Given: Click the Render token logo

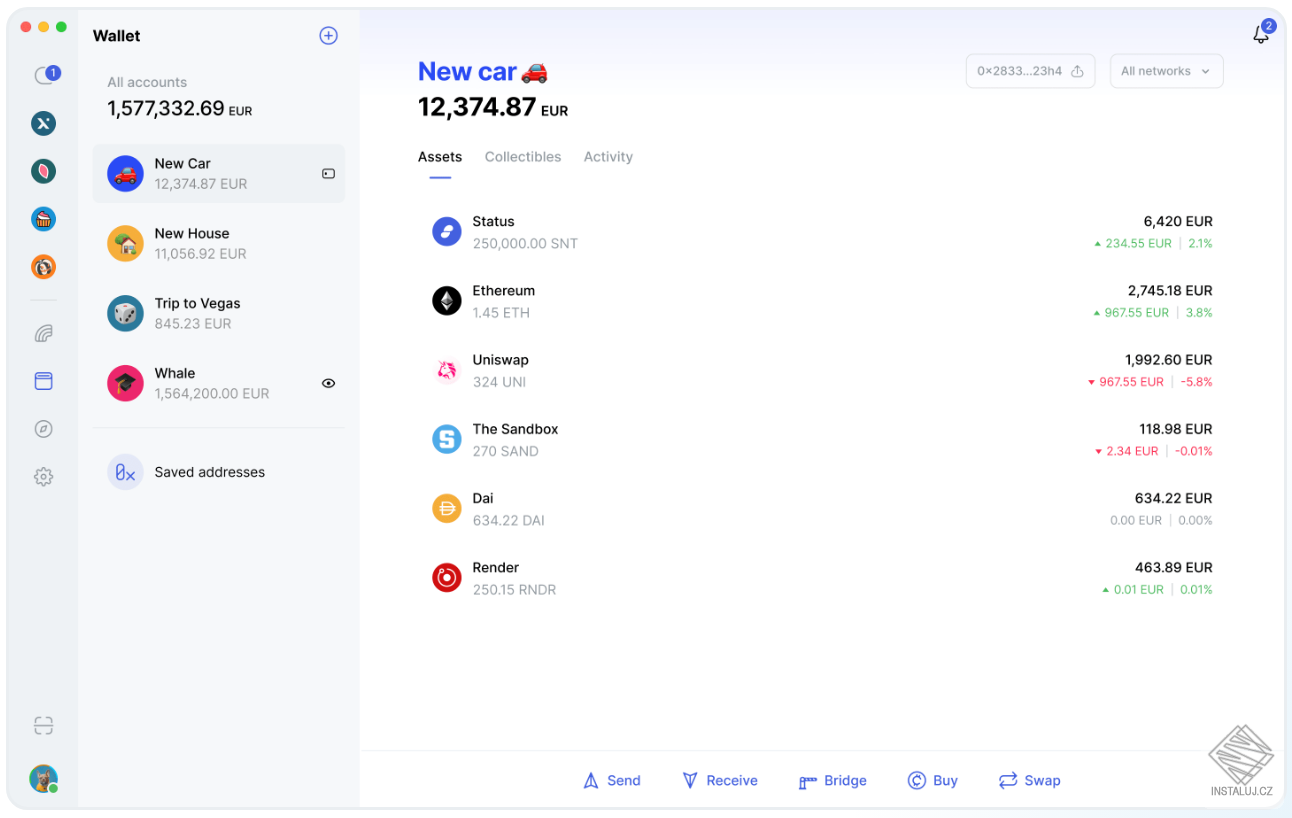Looking at the screenshot, I should click(446, 578).
